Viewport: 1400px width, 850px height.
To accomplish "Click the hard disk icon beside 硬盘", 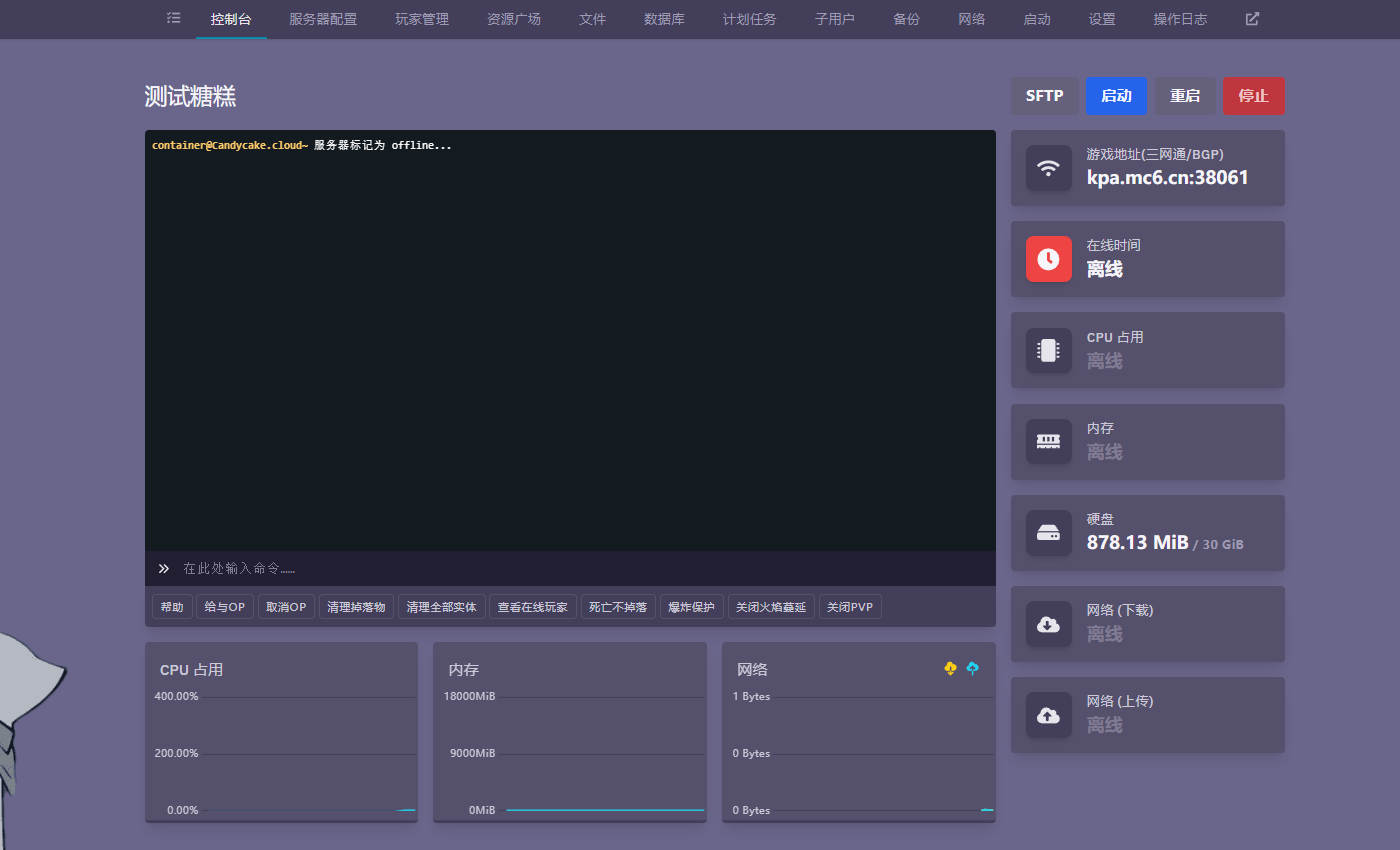I will 1048,533.
